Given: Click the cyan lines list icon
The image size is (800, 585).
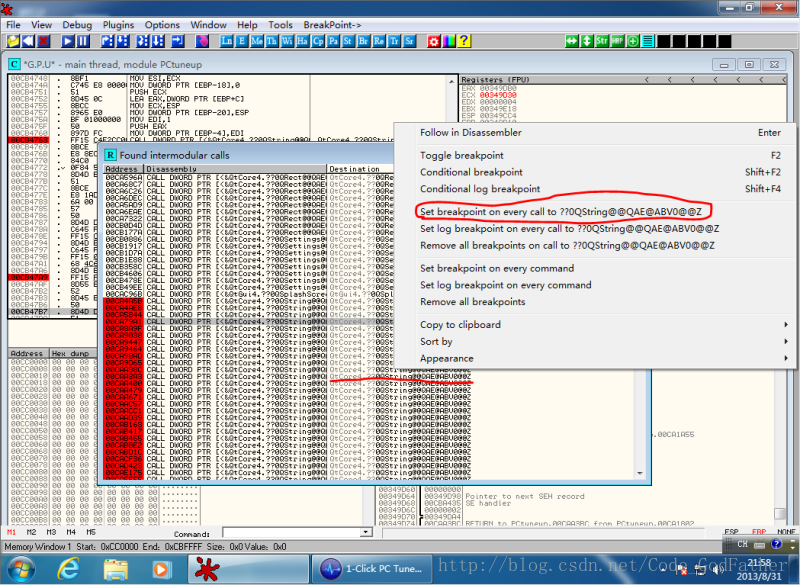Looking at the screenshot, I should [x=648, y=41].
